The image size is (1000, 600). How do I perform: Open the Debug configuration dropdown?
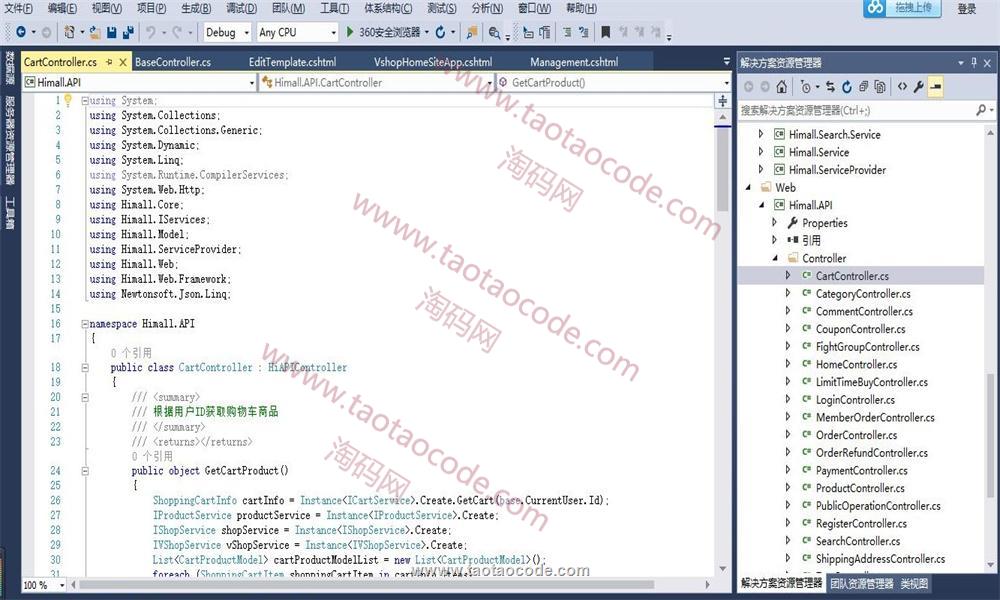point(227,33)
